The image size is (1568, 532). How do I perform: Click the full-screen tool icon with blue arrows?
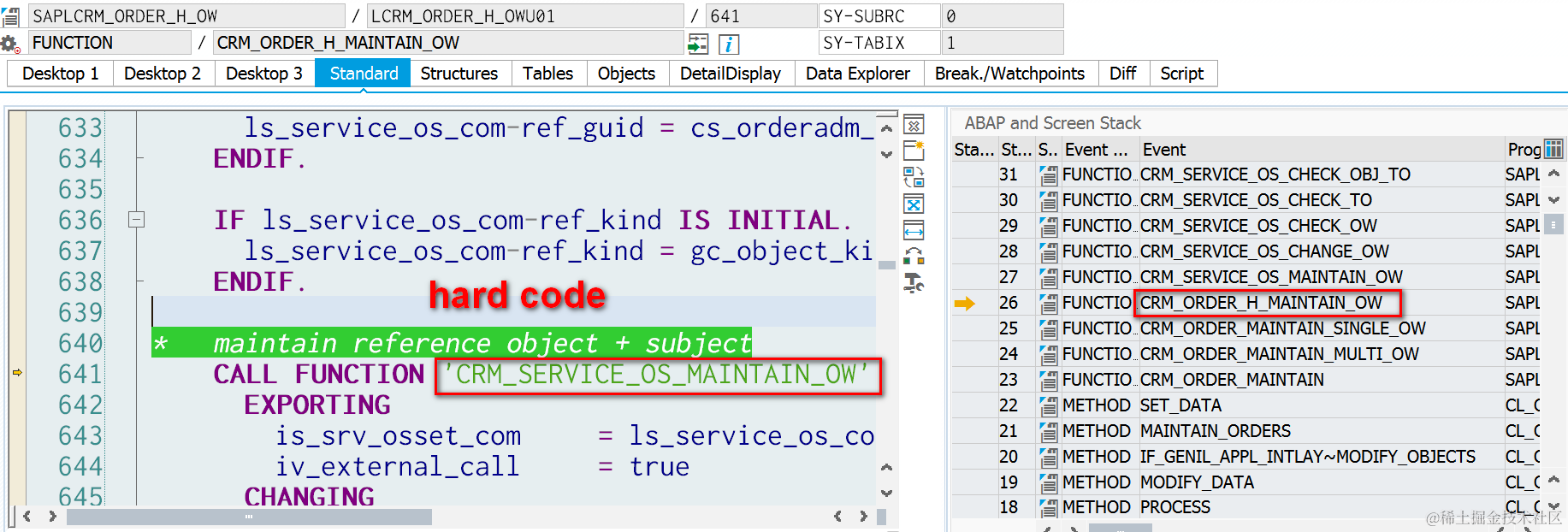(914, 204)
